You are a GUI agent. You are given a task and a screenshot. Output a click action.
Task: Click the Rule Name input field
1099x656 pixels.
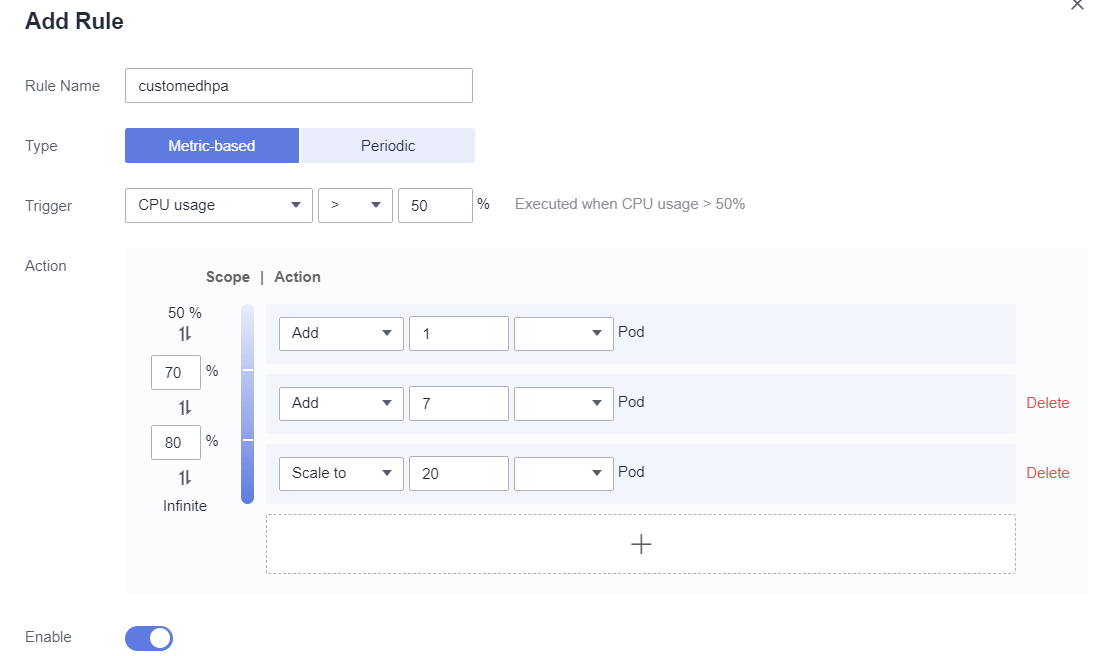(x=299, y=86)
